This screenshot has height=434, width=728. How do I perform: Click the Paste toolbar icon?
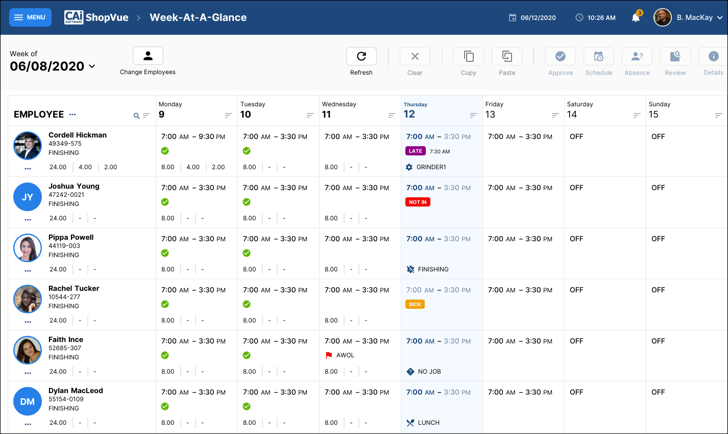tap(507, 57)
